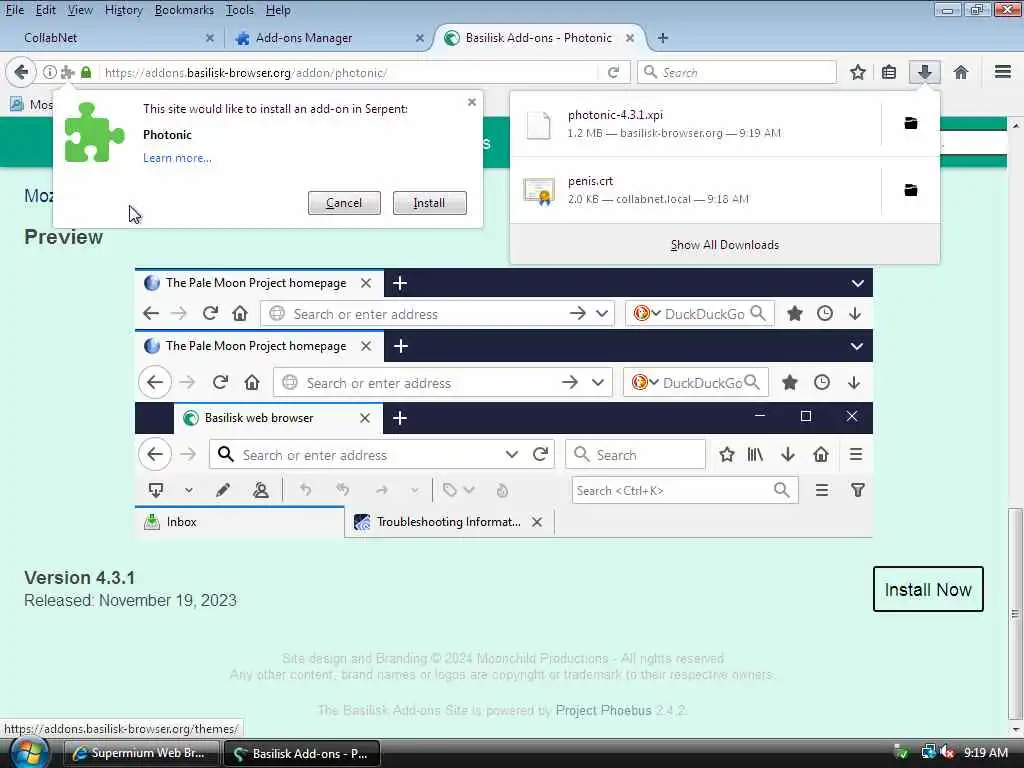
Task: Open a new tab with the plus button
Action: [663, 38]
